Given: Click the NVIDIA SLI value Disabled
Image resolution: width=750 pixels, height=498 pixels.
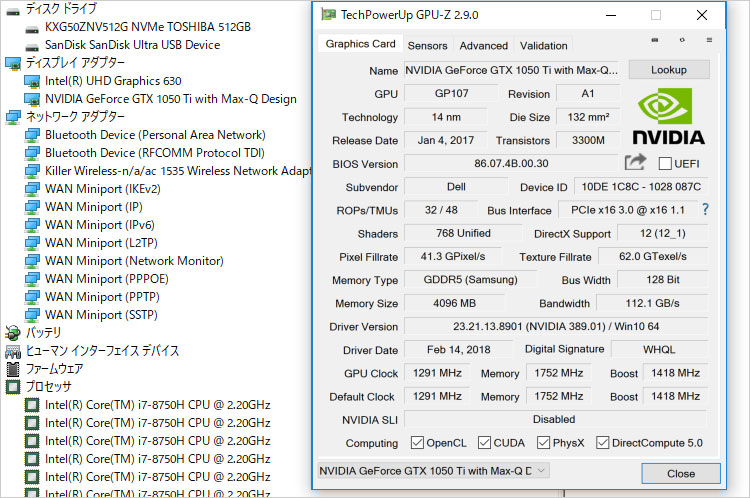Looking at the screenshot, I should click(x=556, y=419).
